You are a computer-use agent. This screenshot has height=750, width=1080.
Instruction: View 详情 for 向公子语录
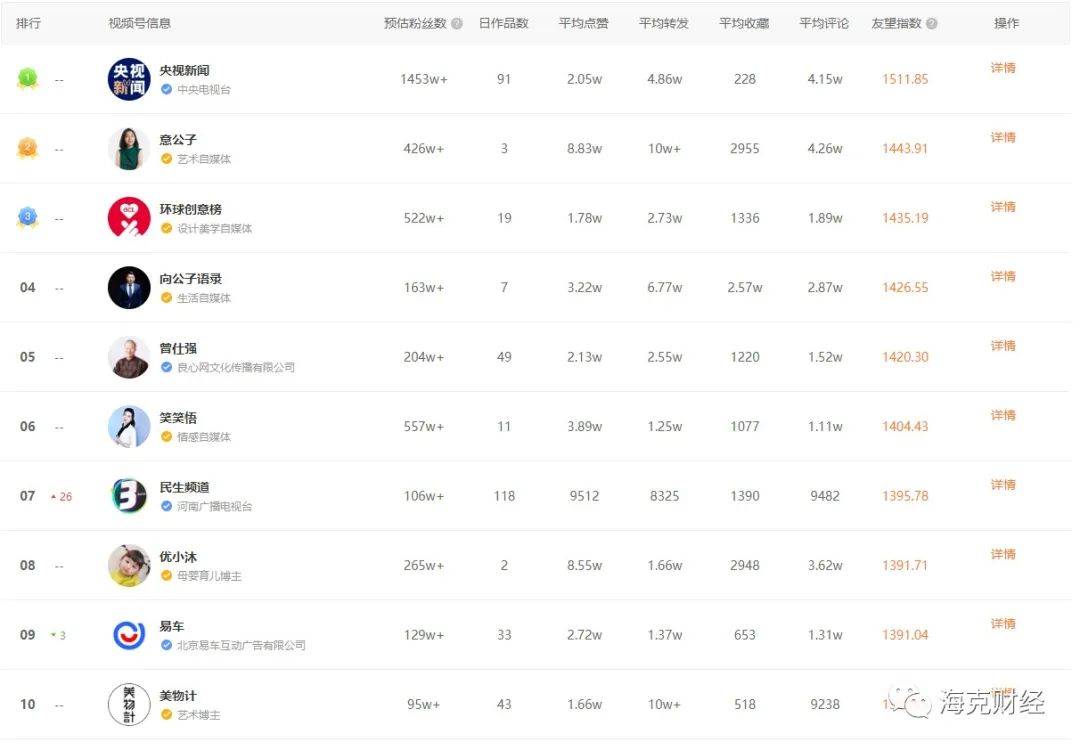click(1003, 276)
